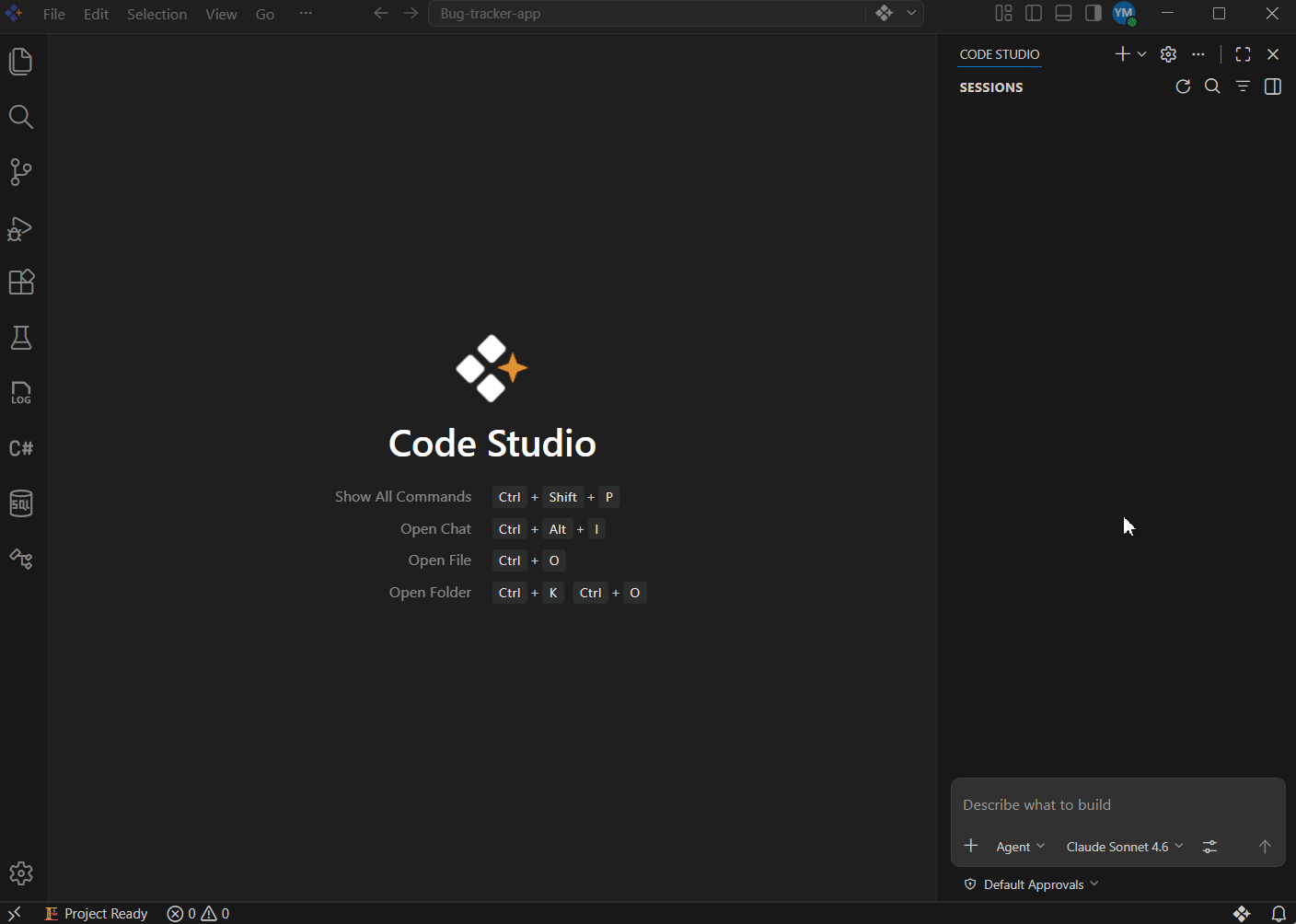Toggle the bottom panel visibility

pos(1063,13)
